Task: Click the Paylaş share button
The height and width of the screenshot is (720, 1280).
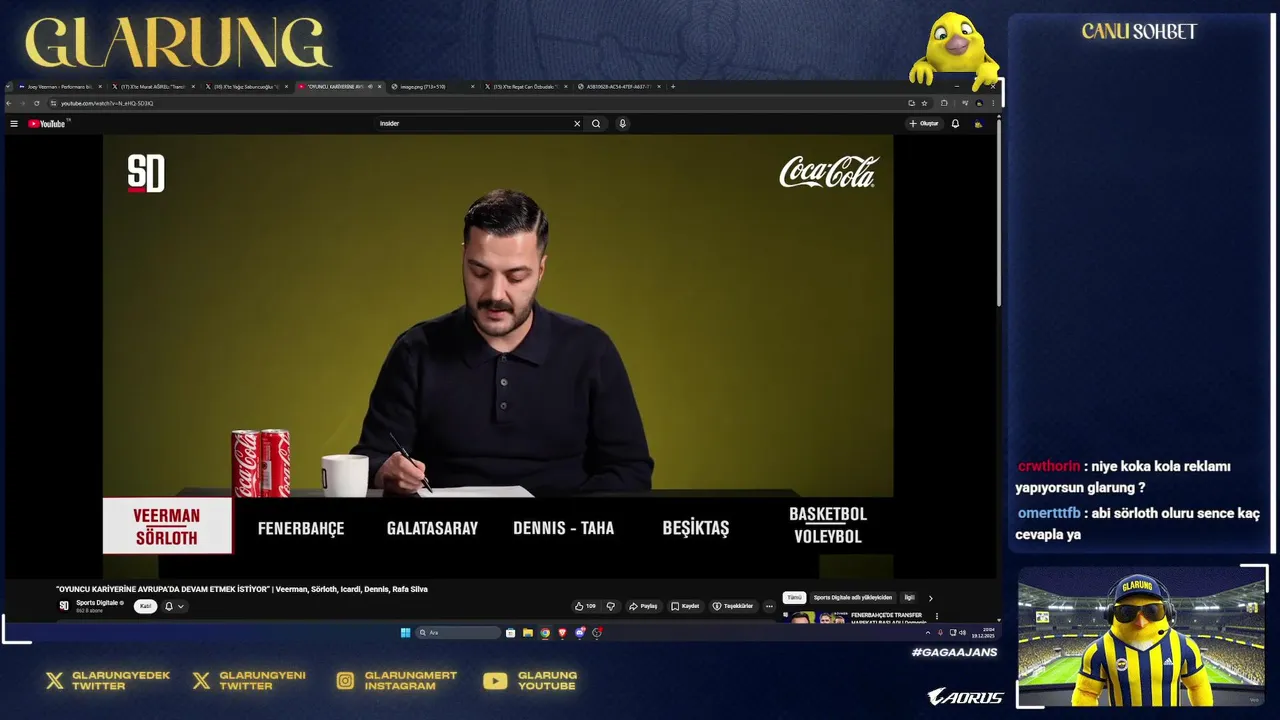Action: pos(643,606)
